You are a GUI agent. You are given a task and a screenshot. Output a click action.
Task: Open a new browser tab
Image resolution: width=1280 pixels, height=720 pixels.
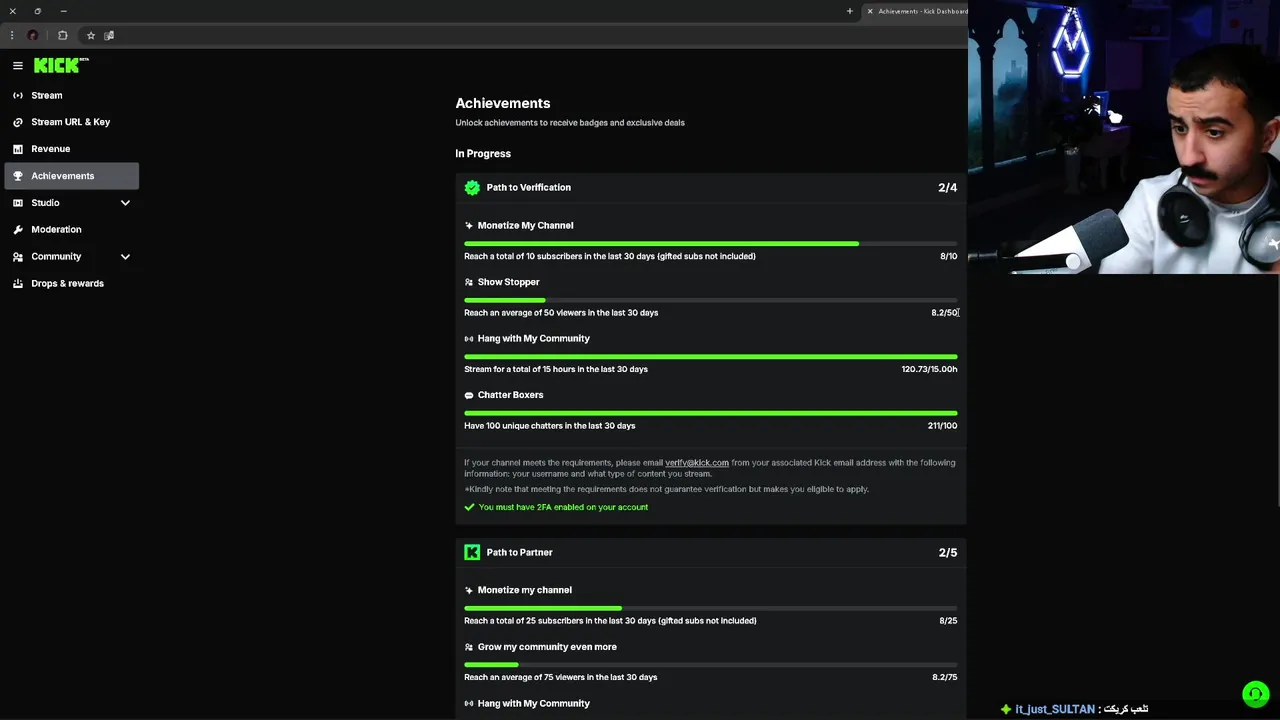click(x=850, y=11)
